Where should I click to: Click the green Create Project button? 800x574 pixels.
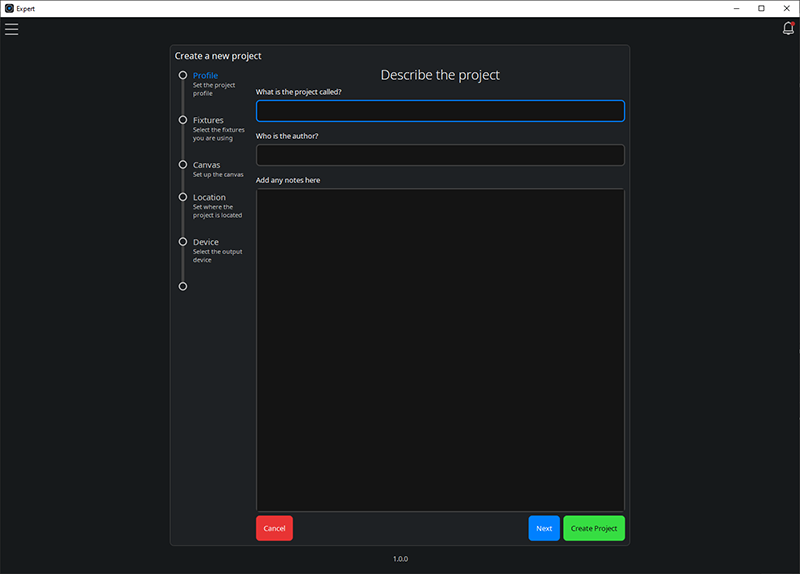tap(594, 528)
